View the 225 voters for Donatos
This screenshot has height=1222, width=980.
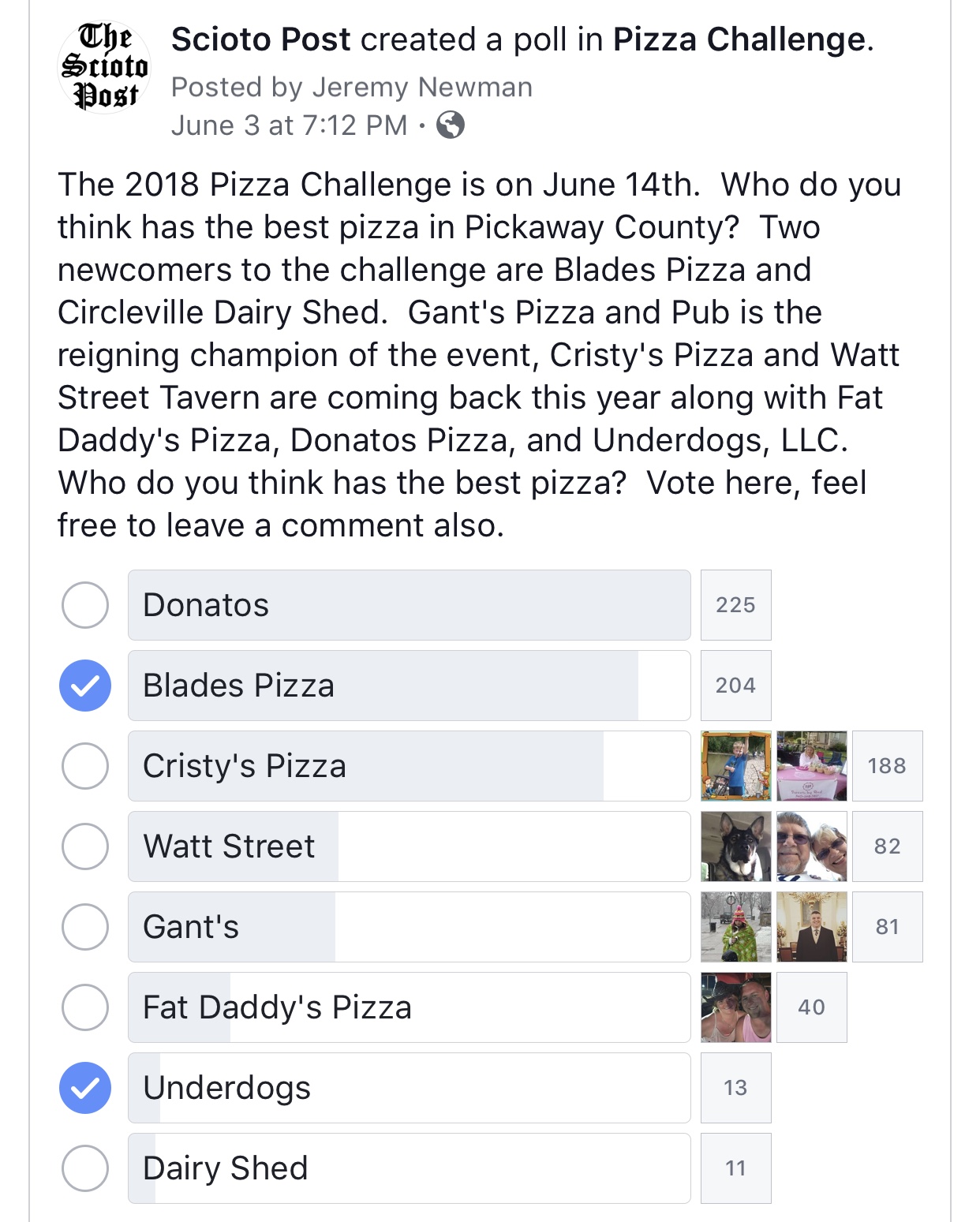735,605
